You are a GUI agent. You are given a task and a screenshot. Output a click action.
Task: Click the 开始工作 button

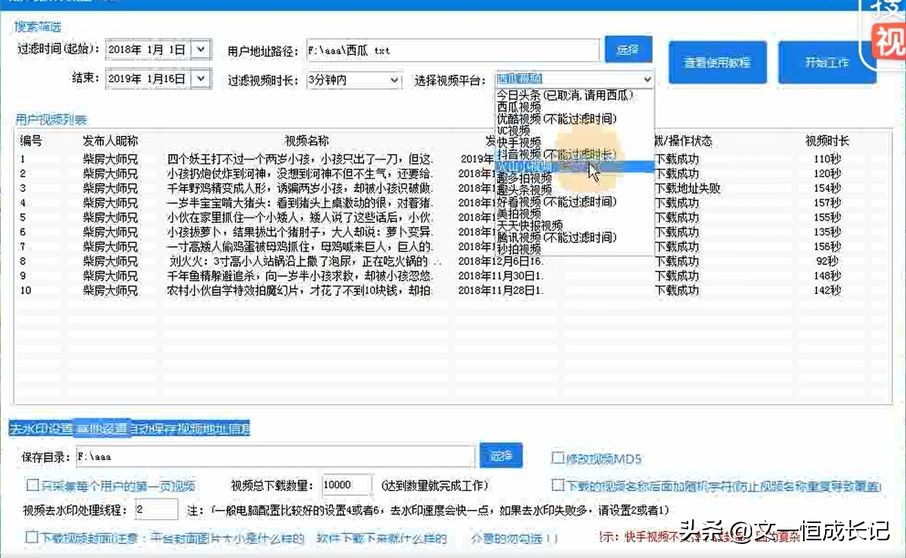click(827, 62)
